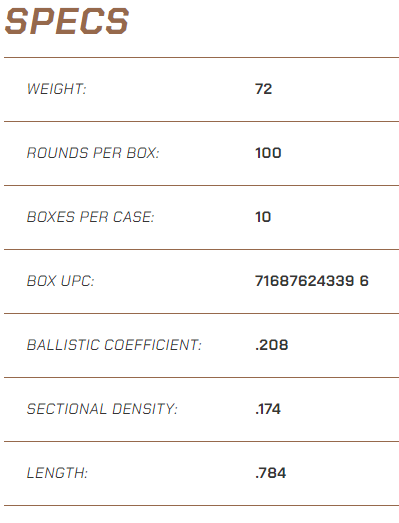Click the UPC number 71687624339 6
The width and height of the screenshot is (399, 523).
point(312,281)
